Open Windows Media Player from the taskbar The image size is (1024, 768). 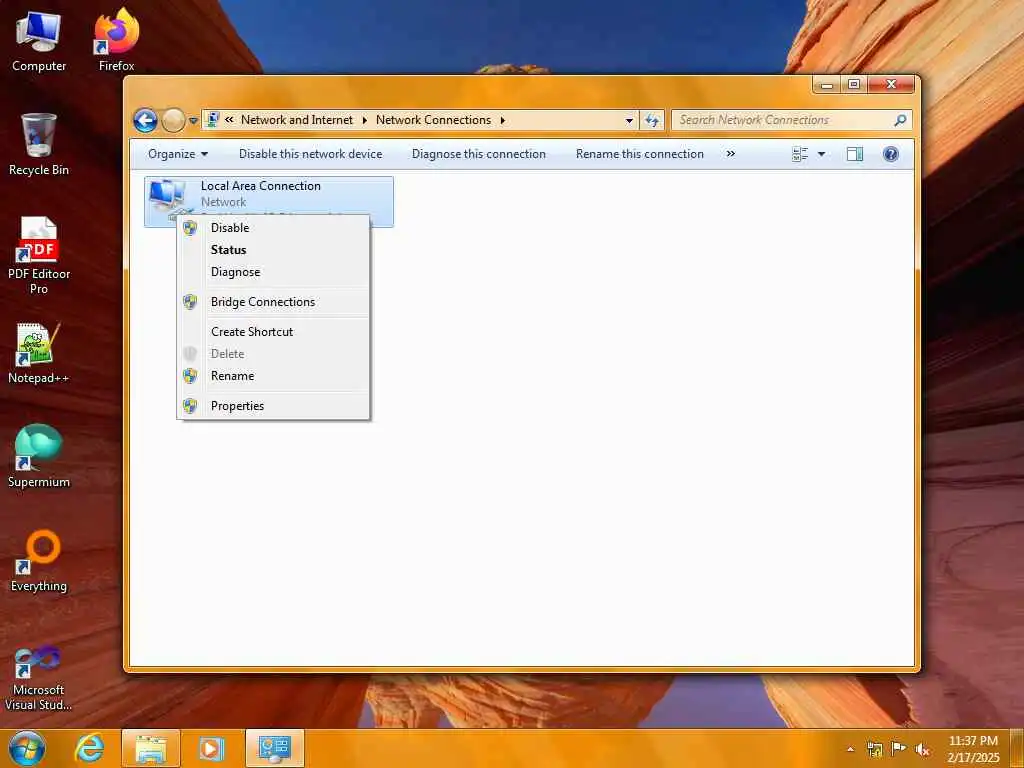211,748
